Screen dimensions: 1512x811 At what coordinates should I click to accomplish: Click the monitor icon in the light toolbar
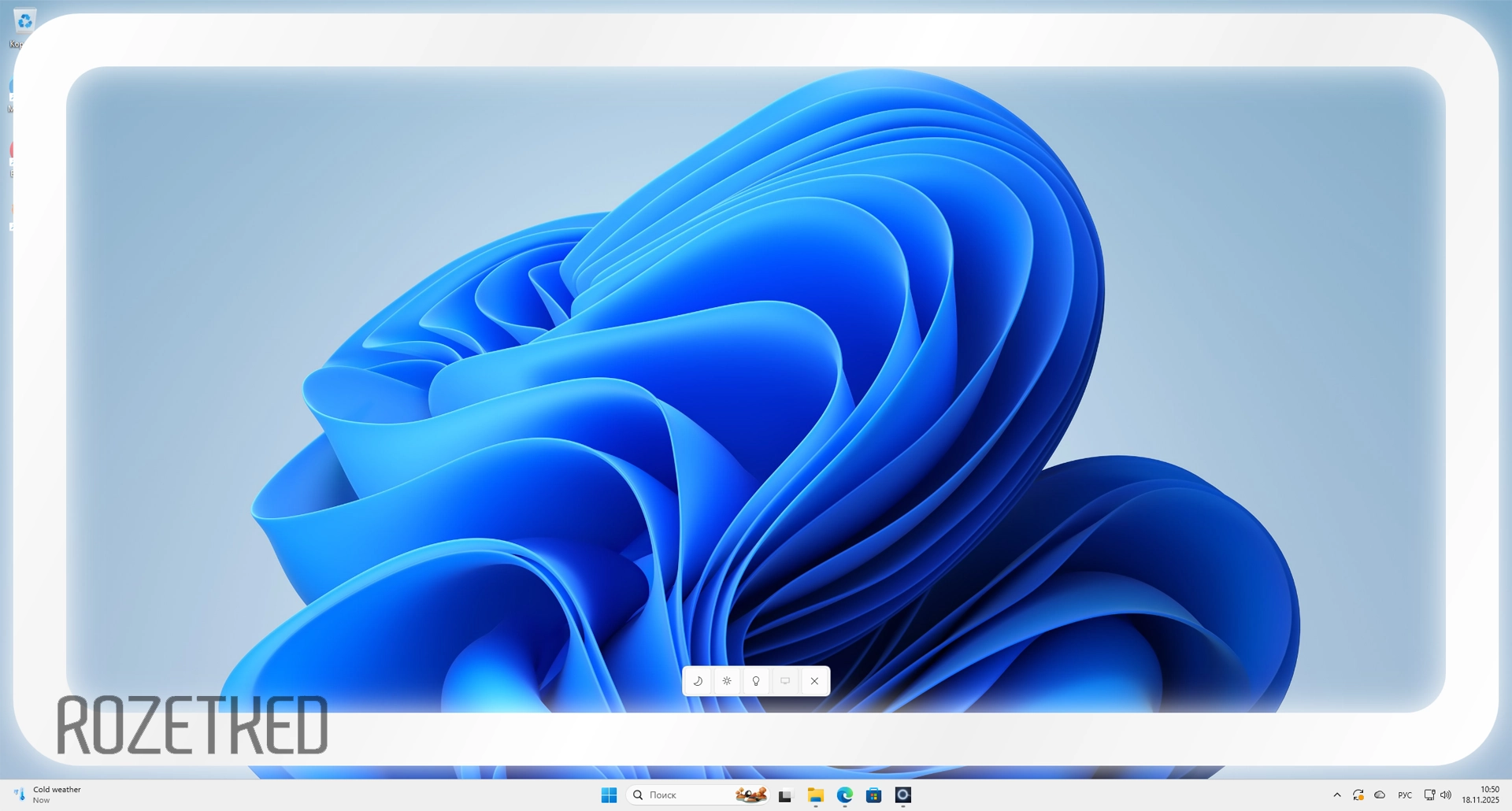(x=785, y=681)
